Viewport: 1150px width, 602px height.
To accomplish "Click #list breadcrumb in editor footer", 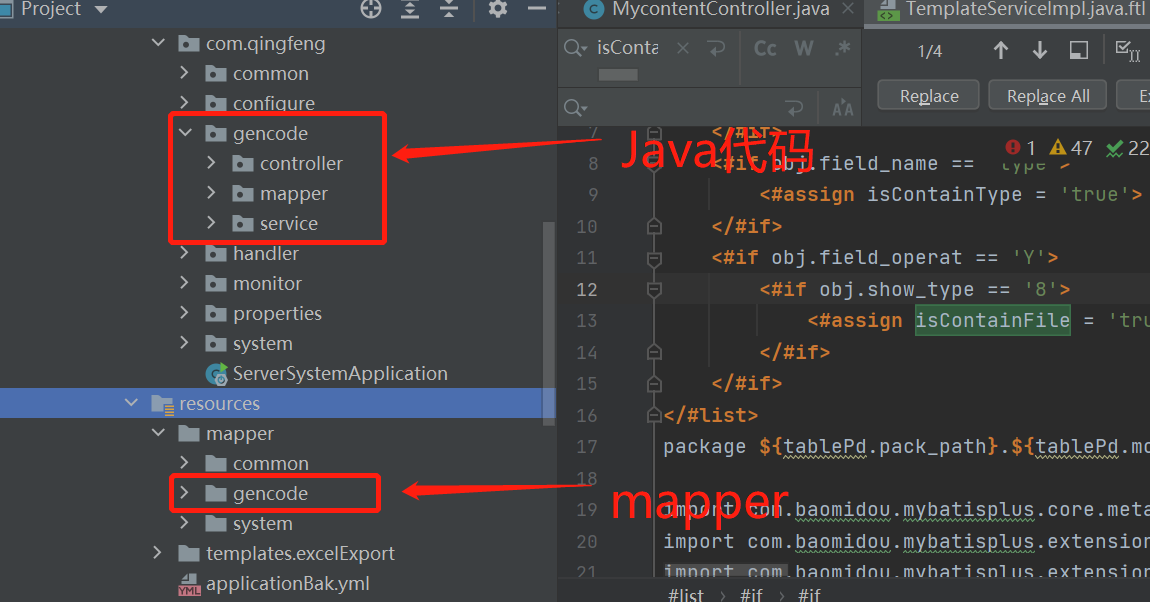I will pyautogui.click(x=686, y=595).
